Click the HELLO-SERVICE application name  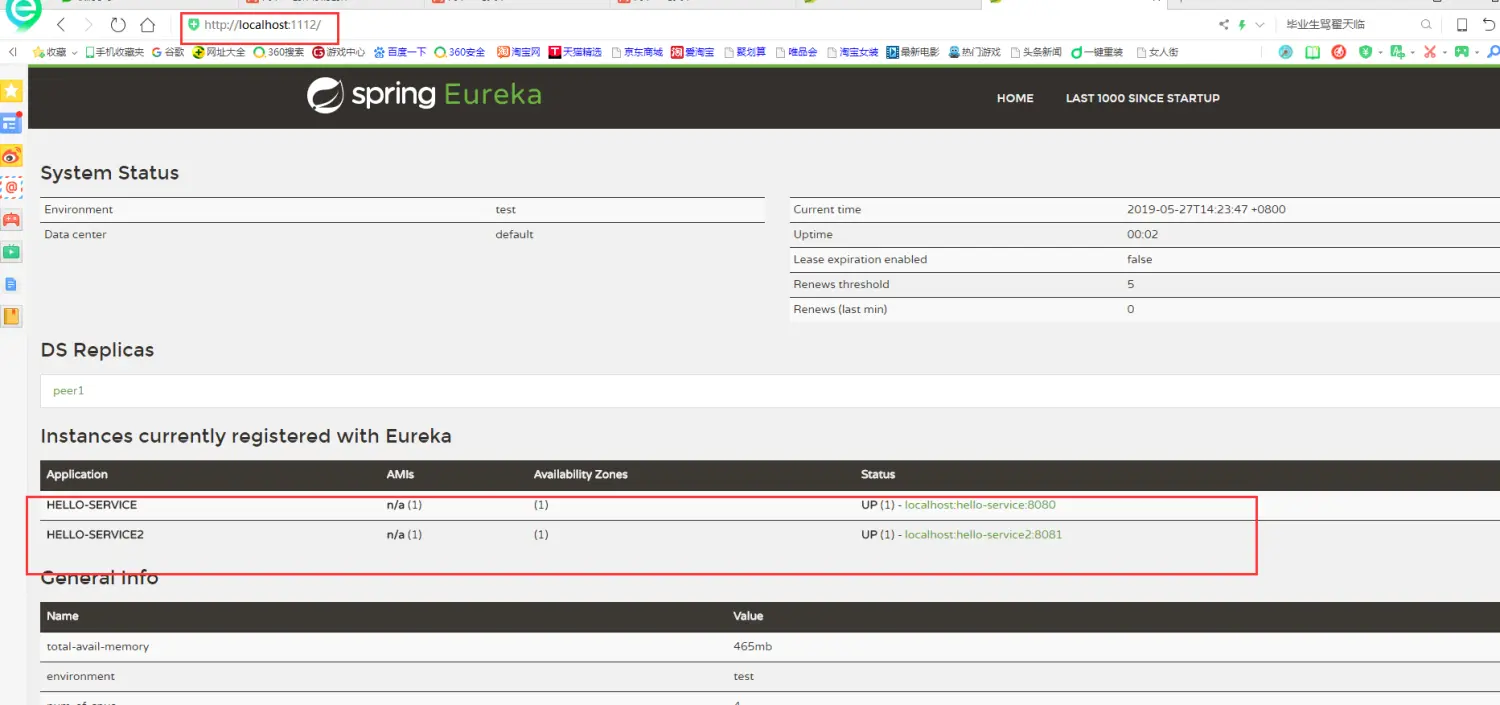(x=91, y=505)
